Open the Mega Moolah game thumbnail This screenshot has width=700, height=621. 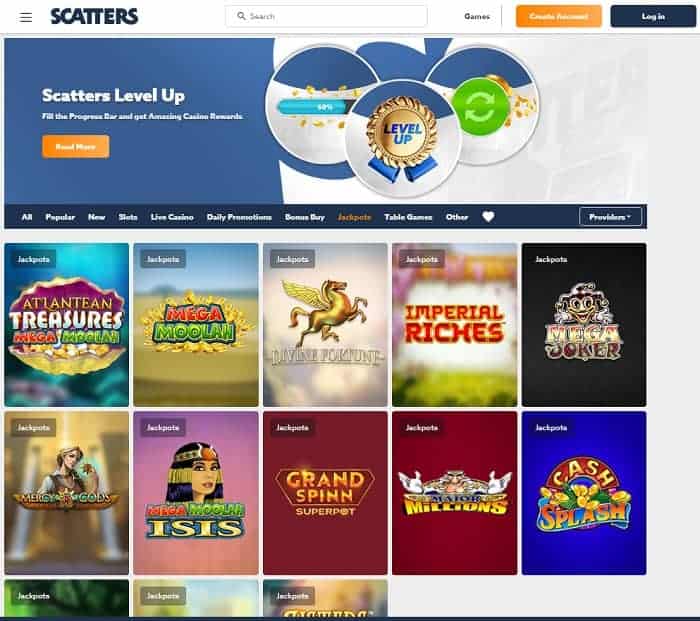coord(196,325)
